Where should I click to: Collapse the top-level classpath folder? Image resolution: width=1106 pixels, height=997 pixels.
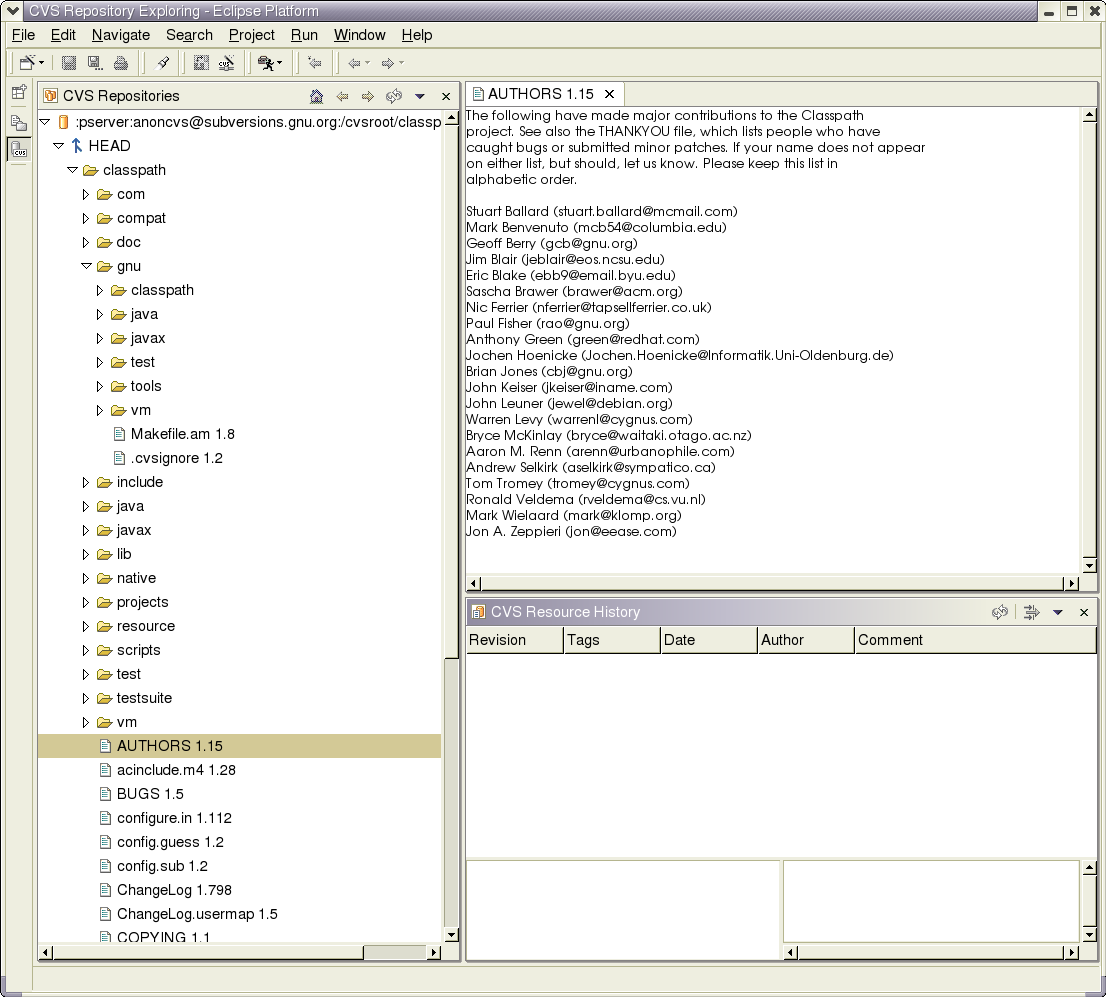coord(72,170)
